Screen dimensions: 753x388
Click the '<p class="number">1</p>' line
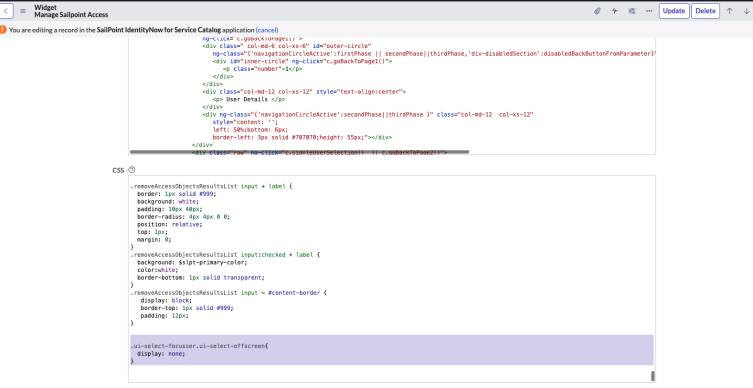point(263,69)
